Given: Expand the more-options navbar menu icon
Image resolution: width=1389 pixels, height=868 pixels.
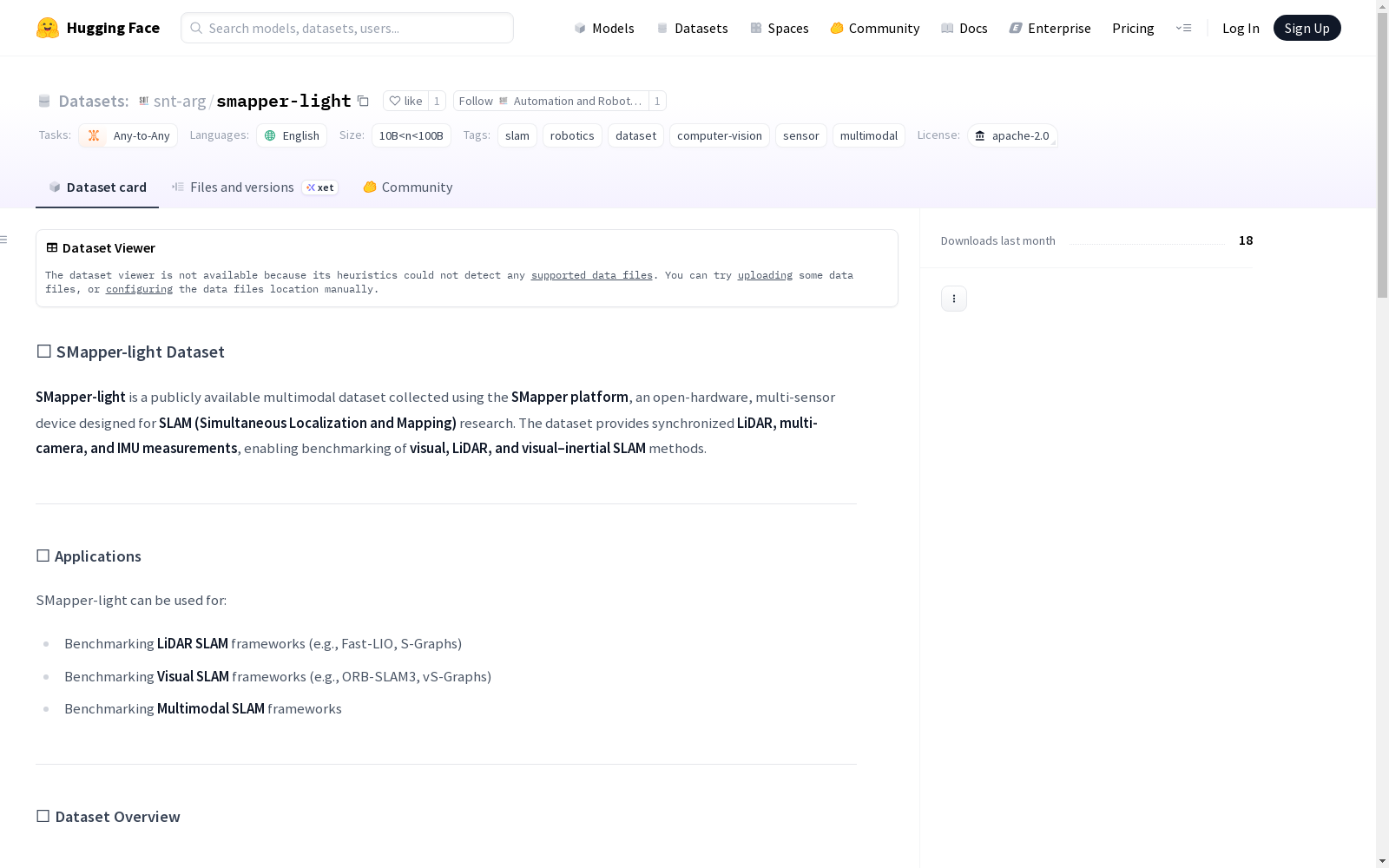Looking at the screenshot, I should tap(1183, 28).
